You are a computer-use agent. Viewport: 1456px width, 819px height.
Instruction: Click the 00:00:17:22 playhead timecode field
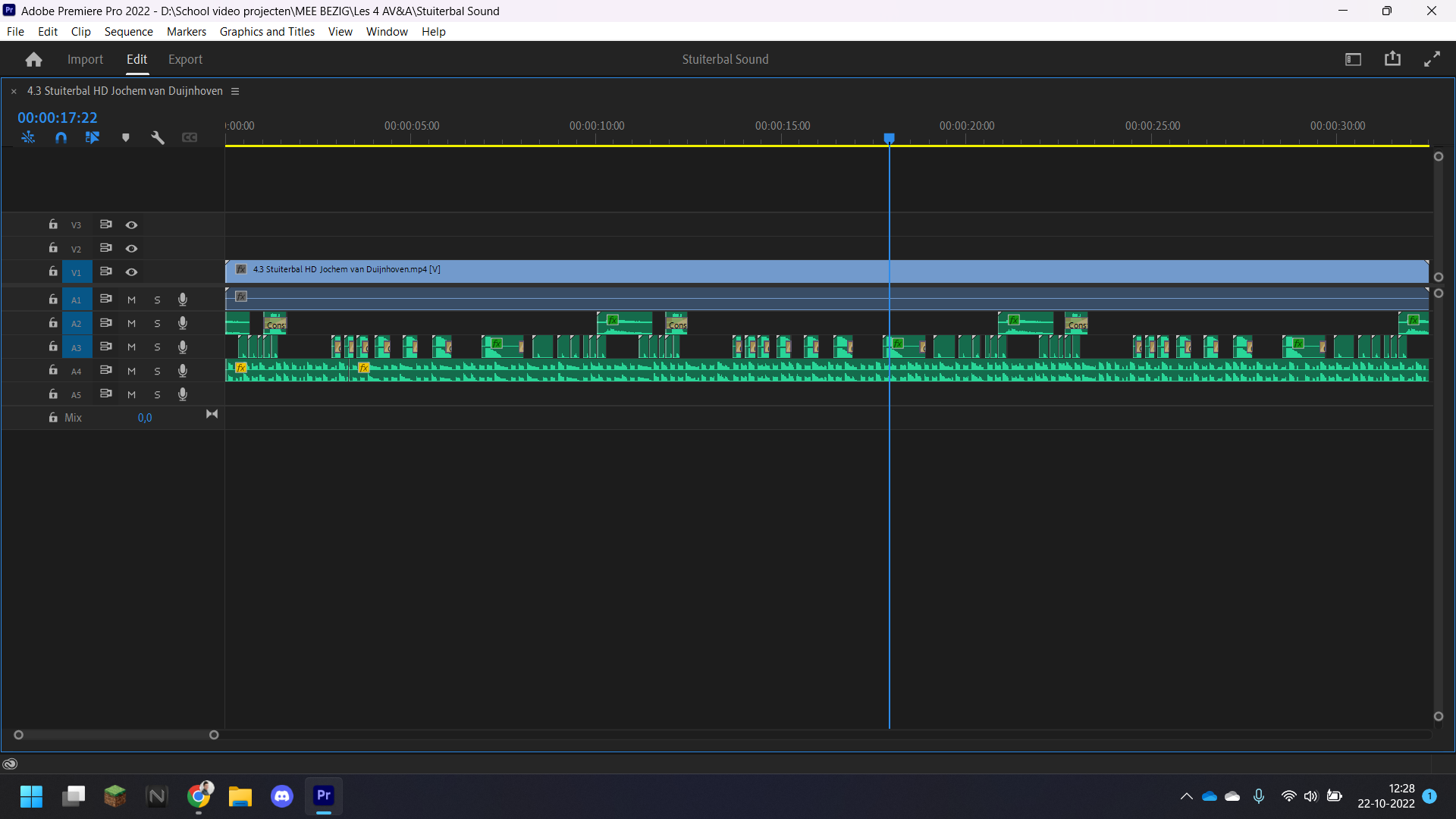click(58, 118)
